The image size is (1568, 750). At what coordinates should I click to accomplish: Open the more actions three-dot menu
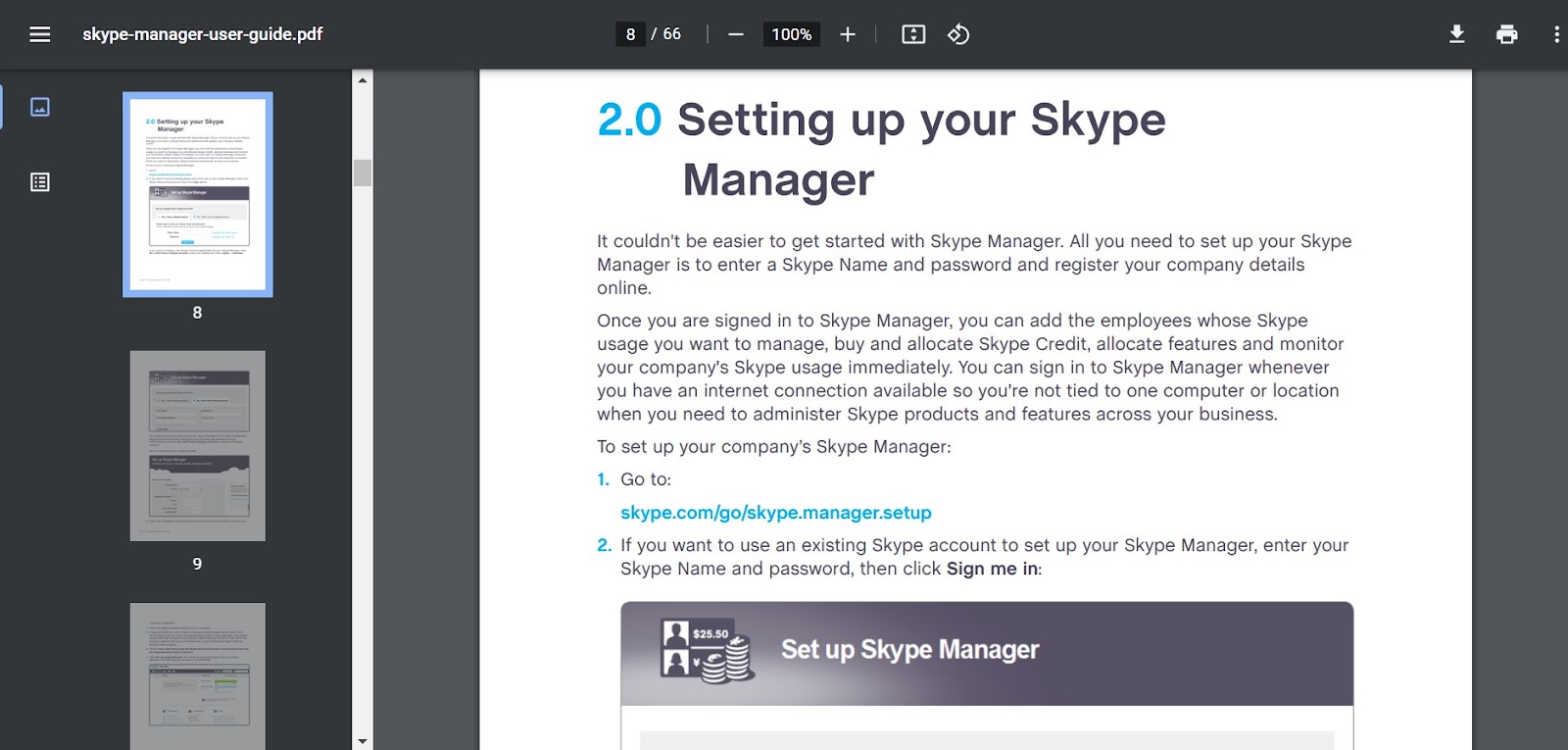click(x=1556, y=34)
